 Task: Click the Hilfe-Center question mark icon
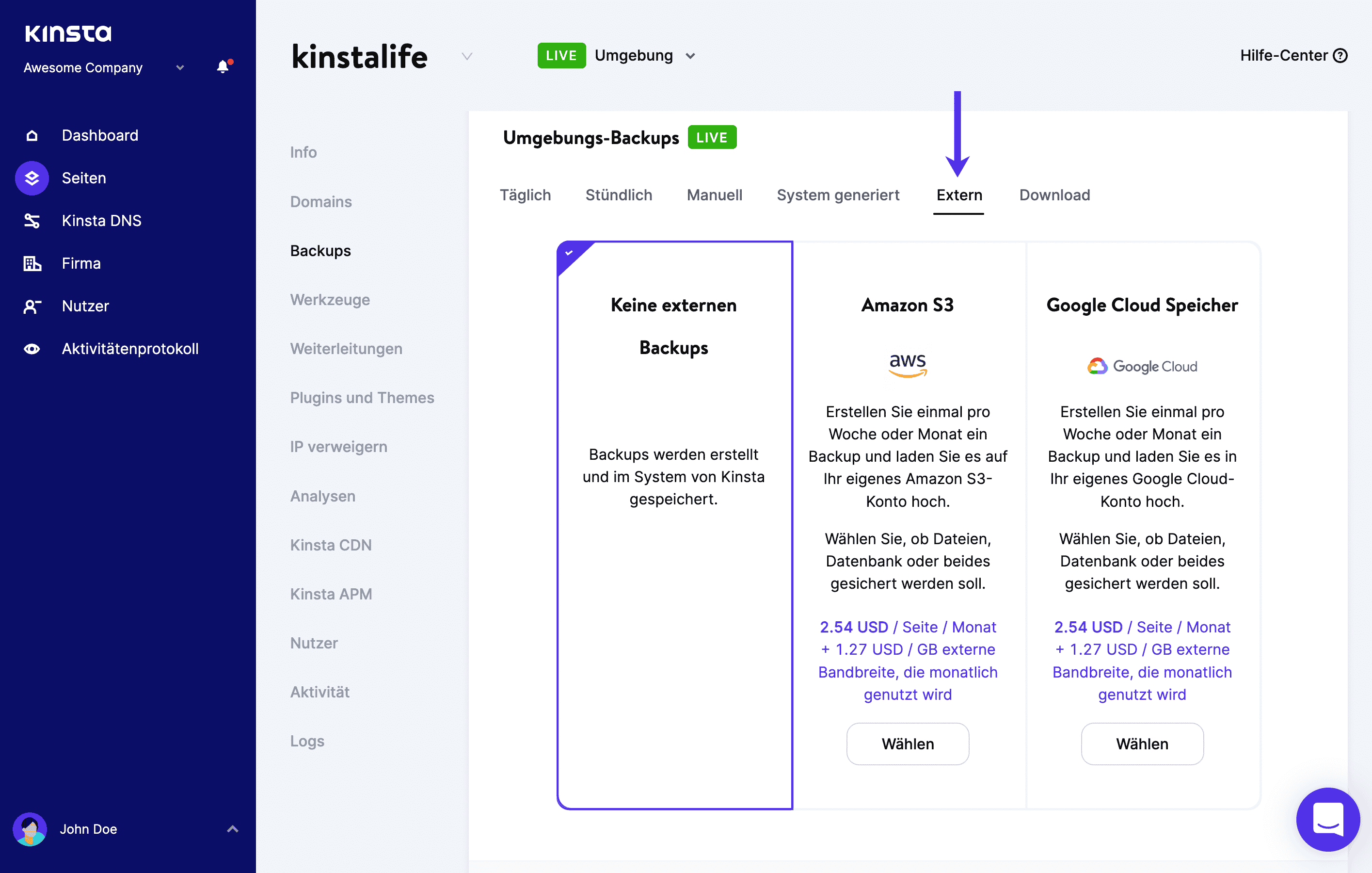[1341, 55]
